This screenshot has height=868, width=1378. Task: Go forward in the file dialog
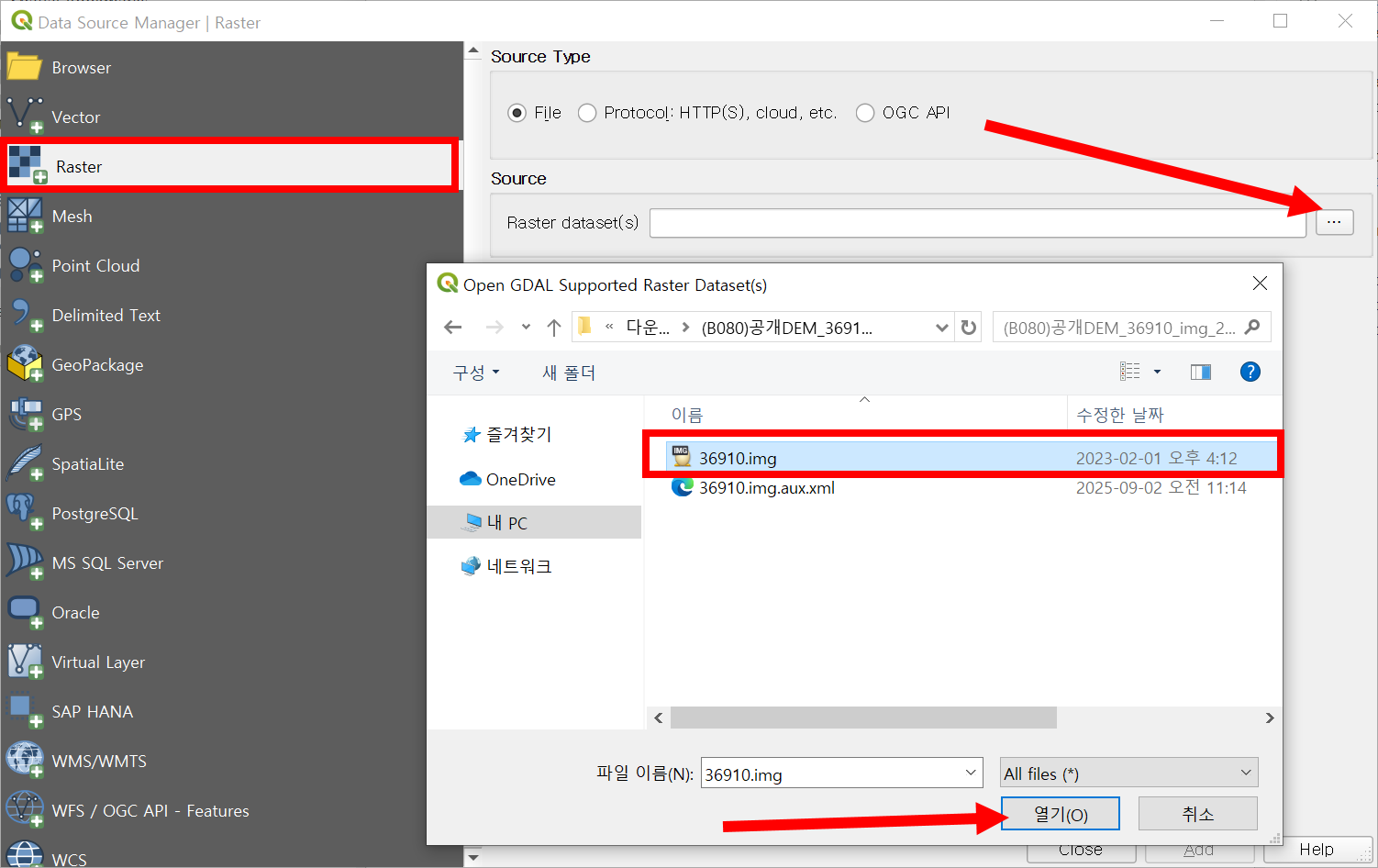(495, 328)
